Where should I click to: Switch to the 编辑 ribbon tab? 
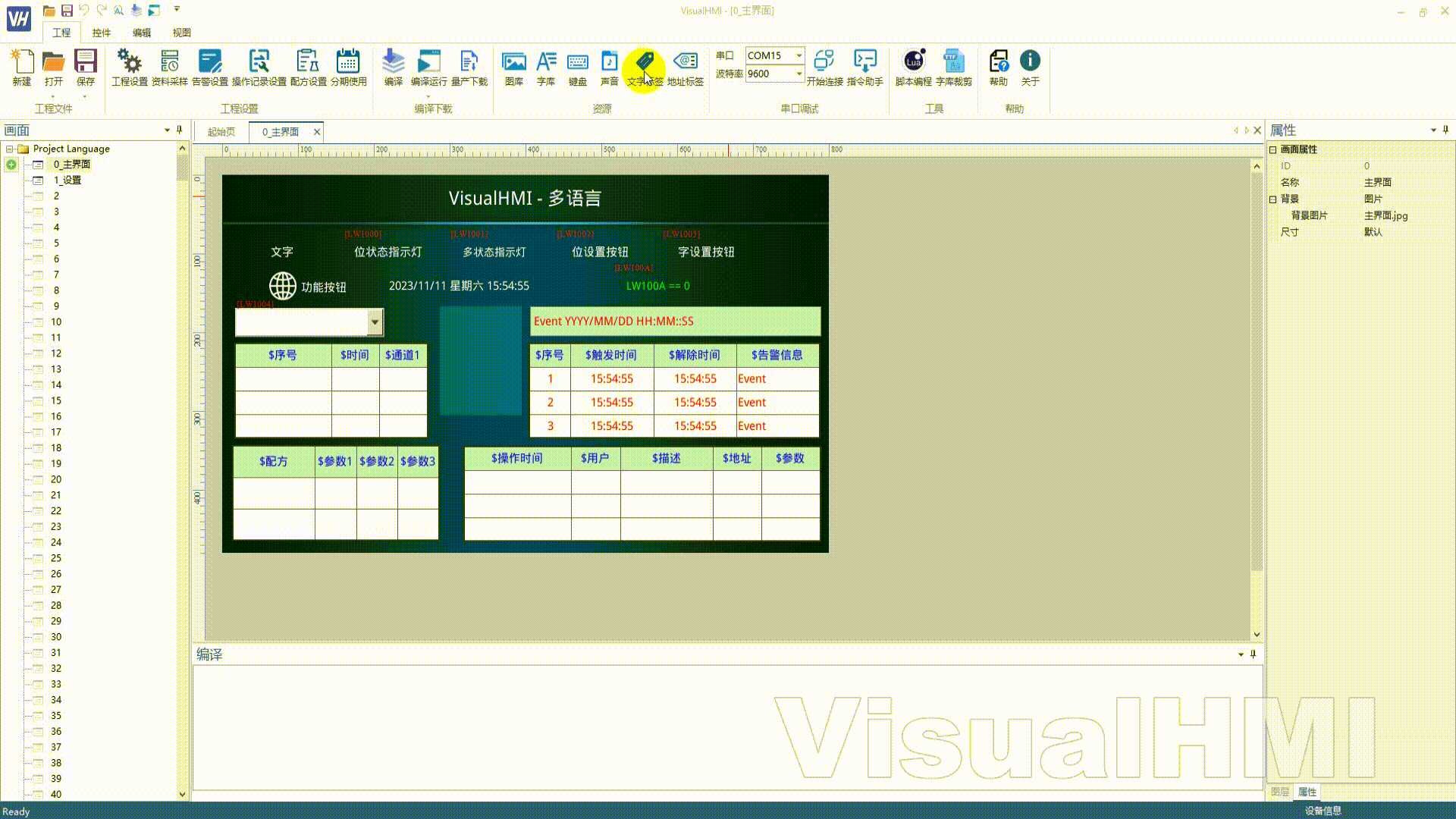coord(141,33)
